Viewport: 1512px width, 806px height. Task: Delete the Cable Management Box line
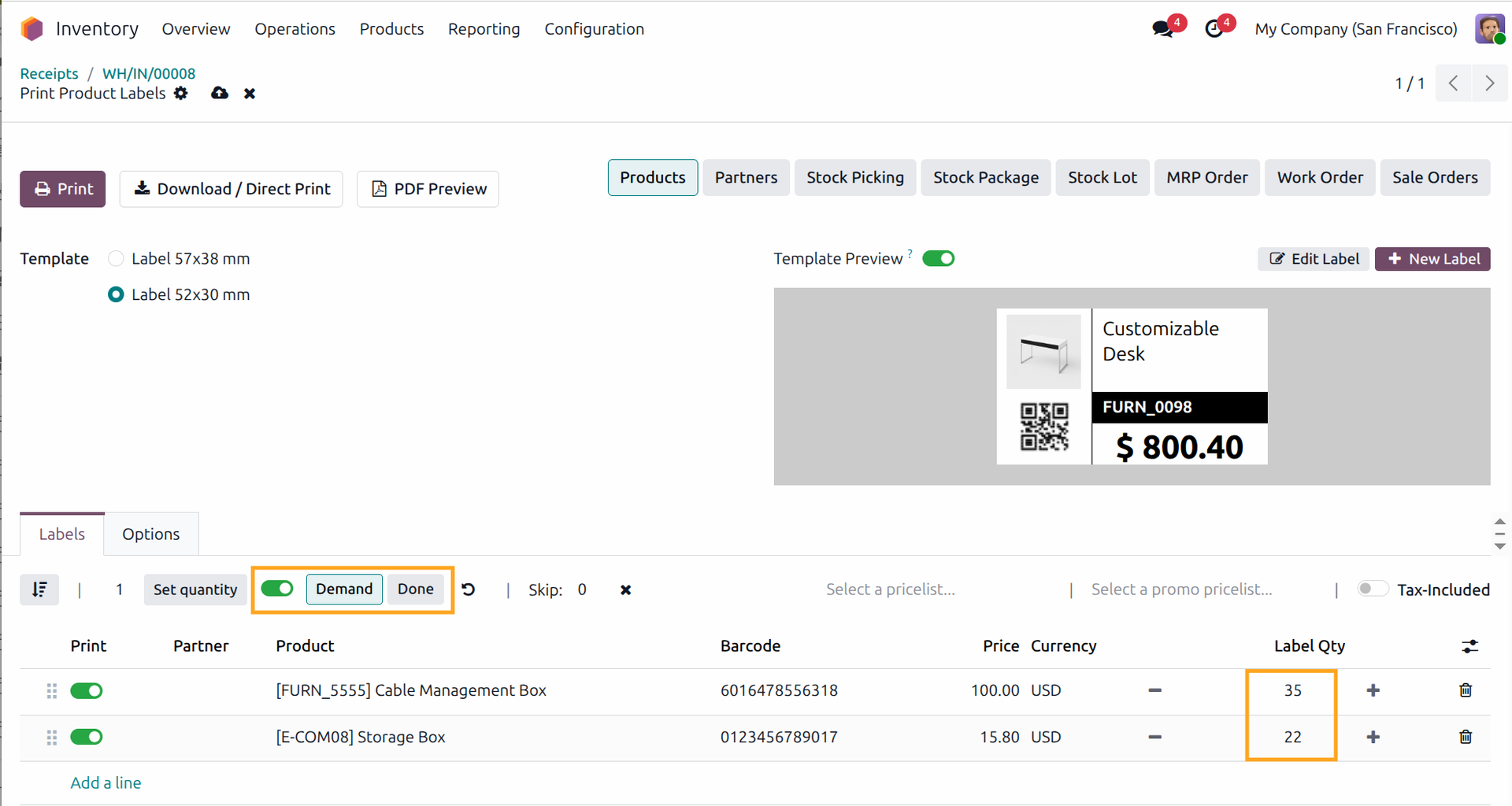coord(1466,690)
